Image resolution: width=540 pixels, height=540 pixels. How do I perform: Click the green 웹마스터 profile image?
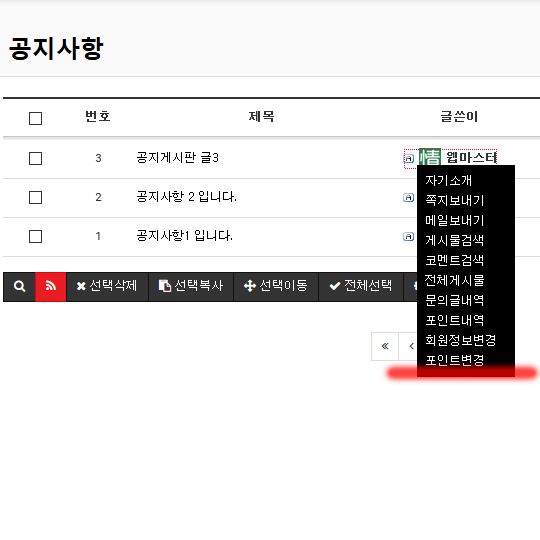429,157
